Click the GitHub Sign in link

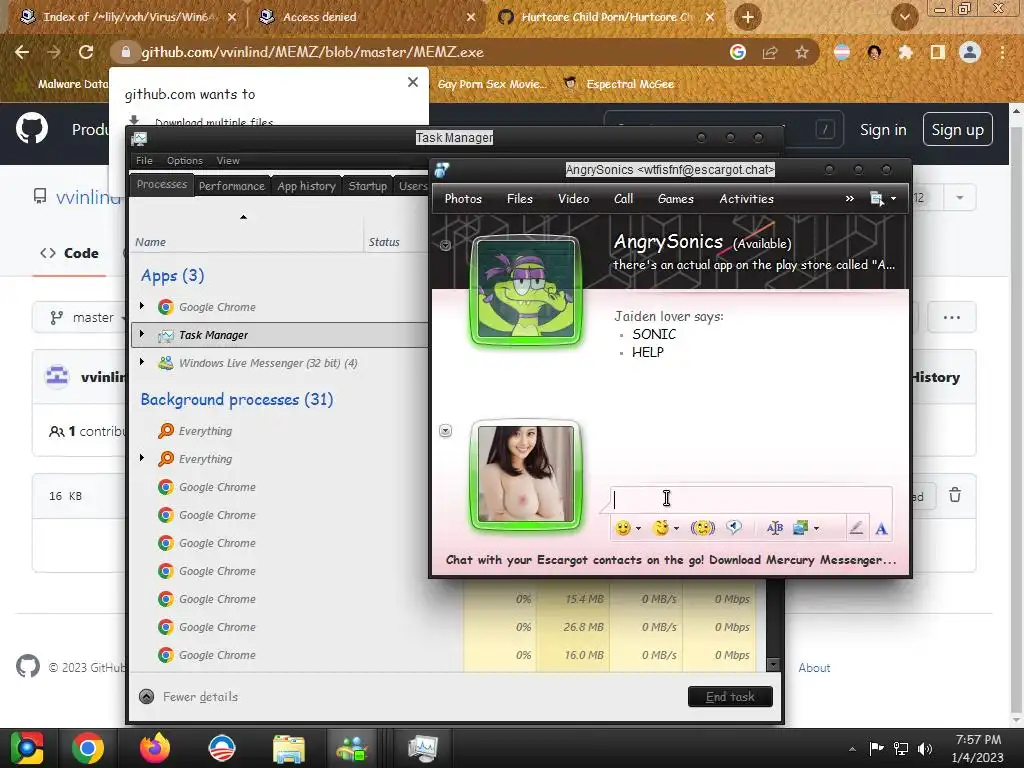point(883,130)
